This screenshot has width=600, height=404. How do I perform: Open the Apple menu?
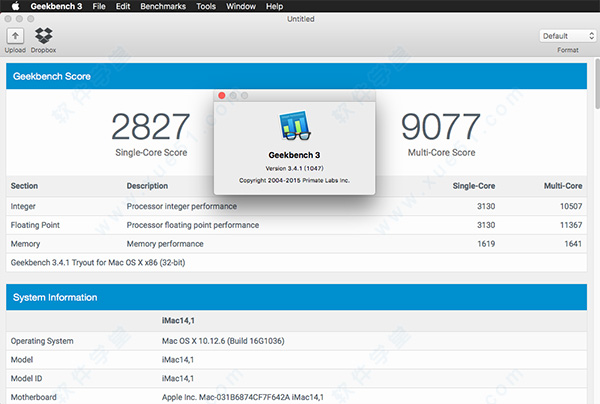[16, 6]
